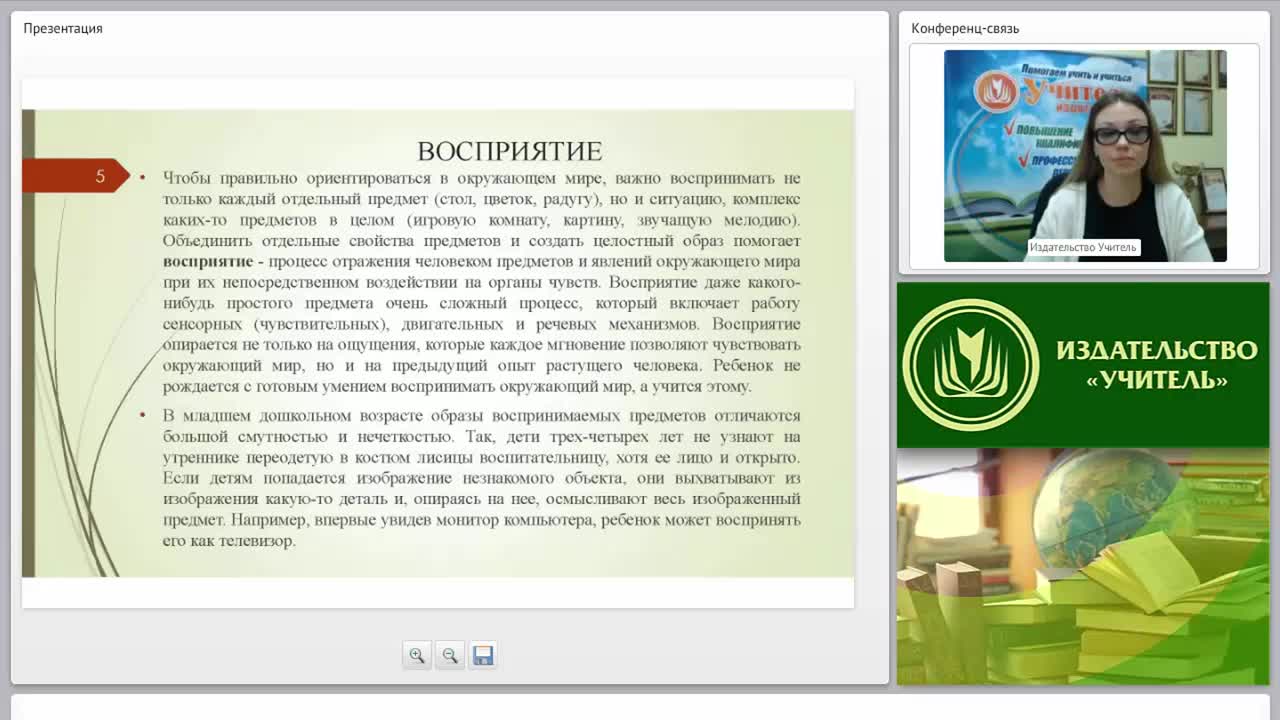Click the Презентация panel title
Screen dimensions: 1280x720
click(63, 28)
